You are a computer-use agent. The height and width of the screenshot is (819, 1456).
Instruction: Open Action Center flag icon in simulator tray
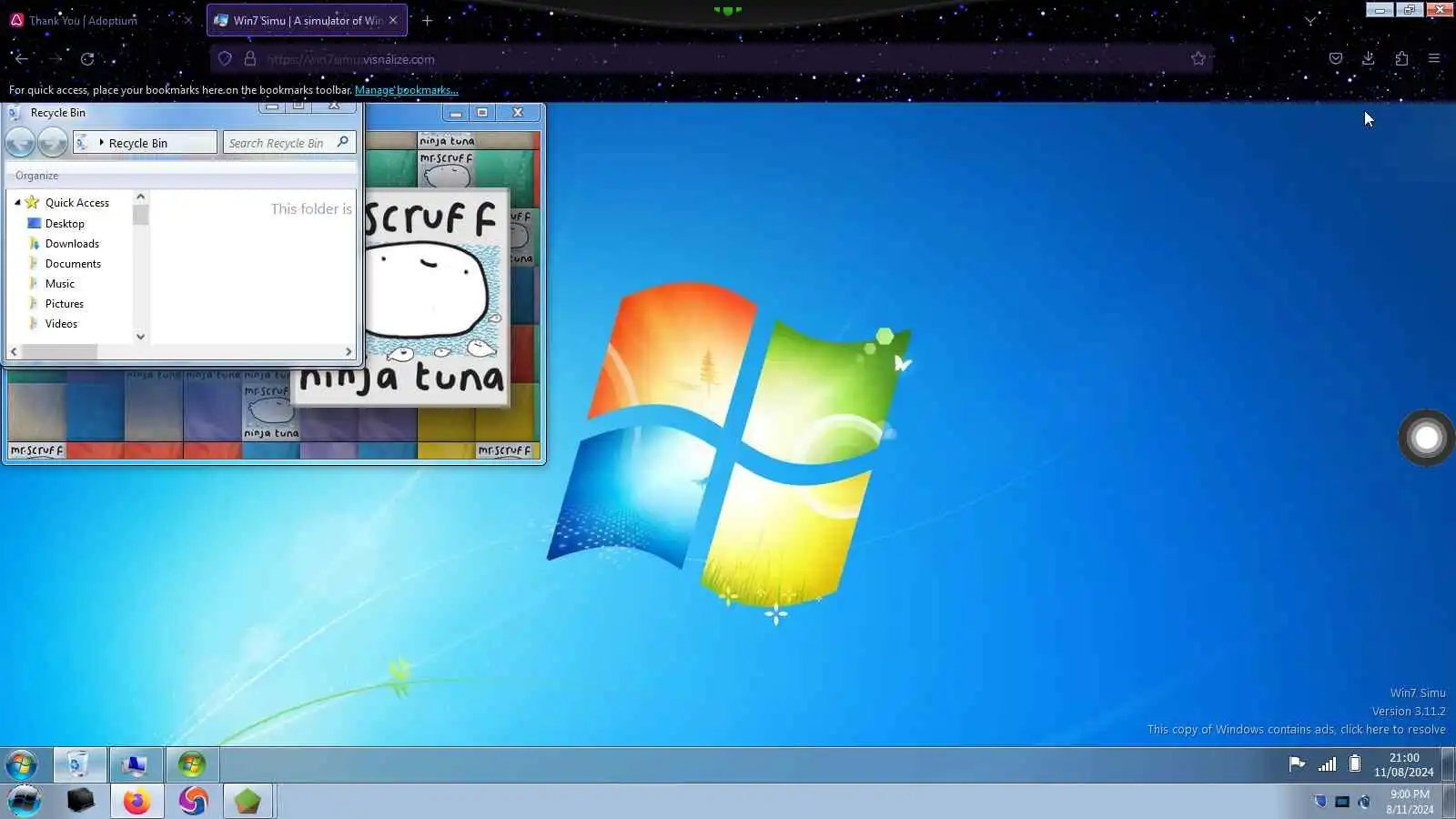pos(1297,764)
